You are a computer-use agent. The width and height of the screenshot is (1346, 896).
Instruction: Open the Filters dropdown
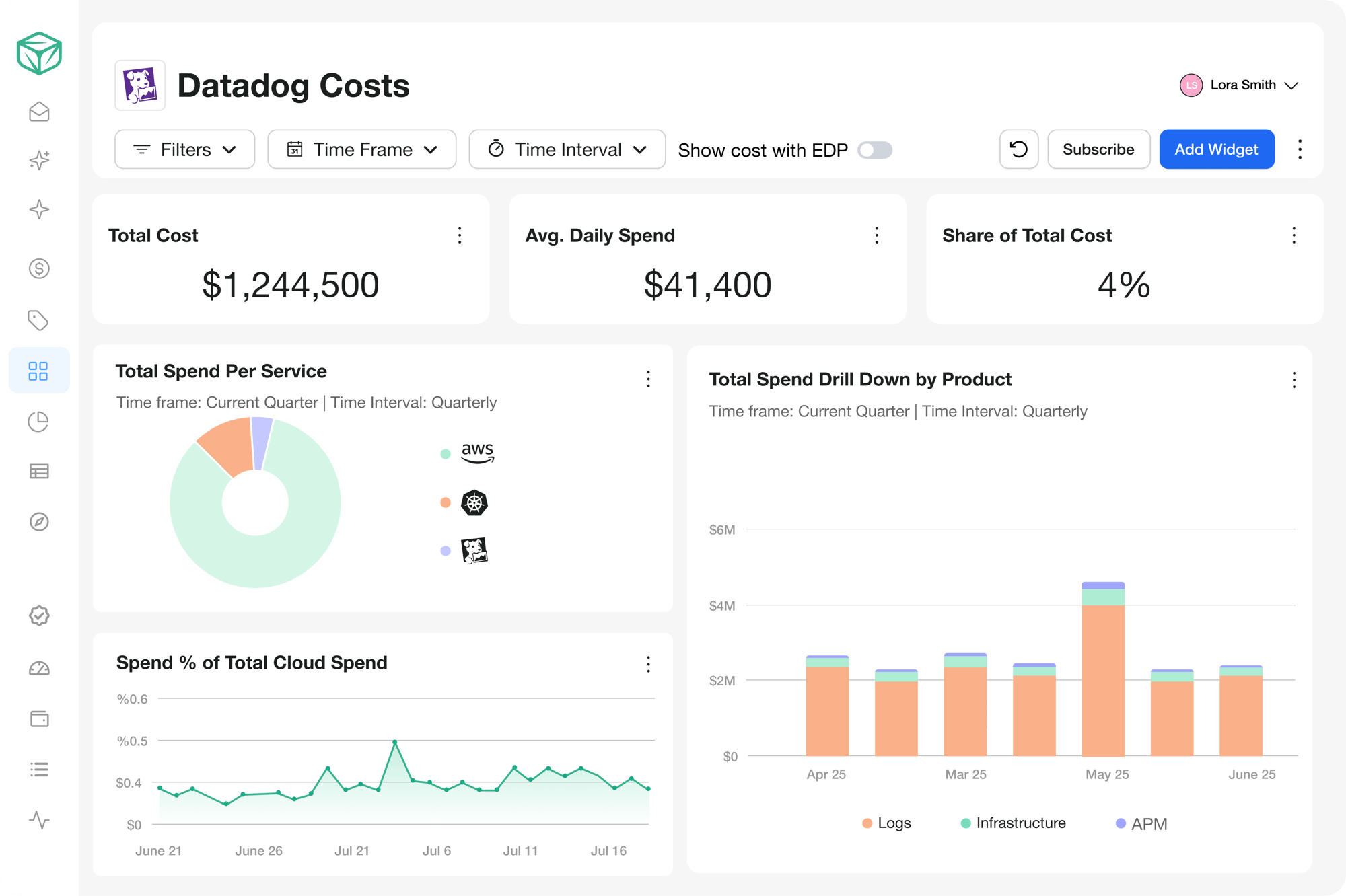point(185,149)
